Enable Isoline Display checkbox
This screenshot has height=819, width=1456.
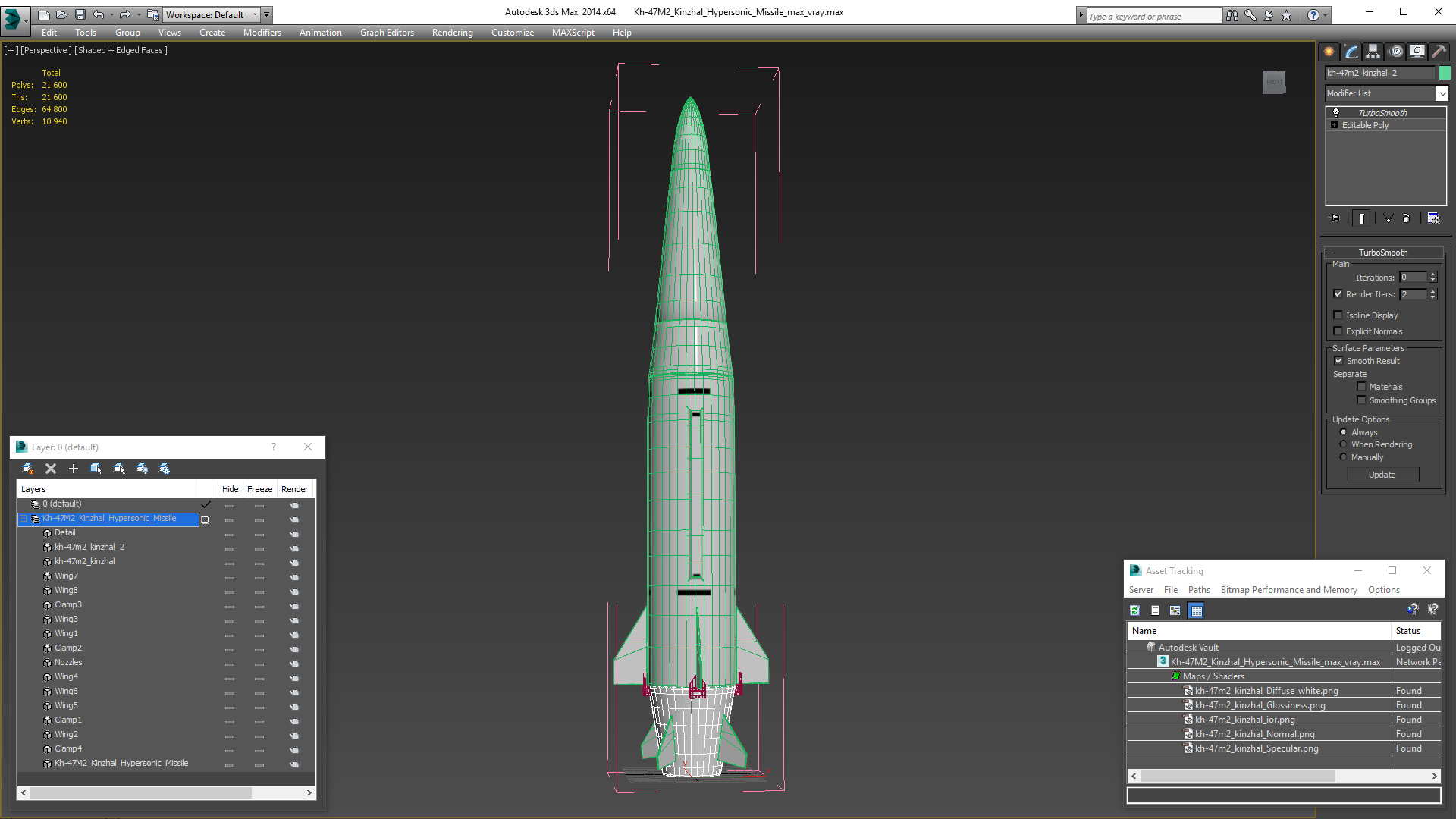point(1338,315)
